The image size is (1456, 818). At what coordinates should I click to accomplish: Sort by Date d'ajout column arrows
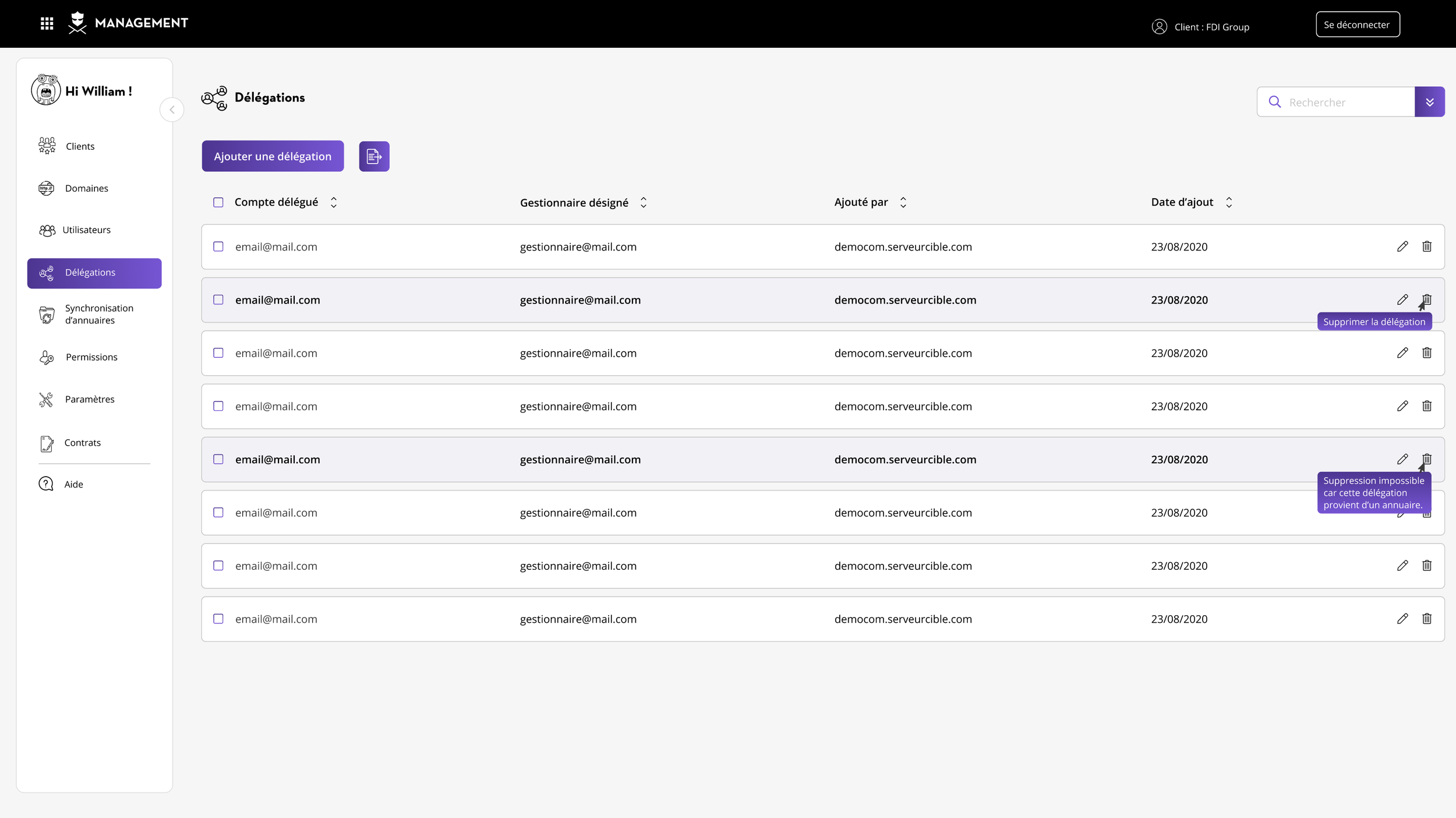pos(1229,202)
